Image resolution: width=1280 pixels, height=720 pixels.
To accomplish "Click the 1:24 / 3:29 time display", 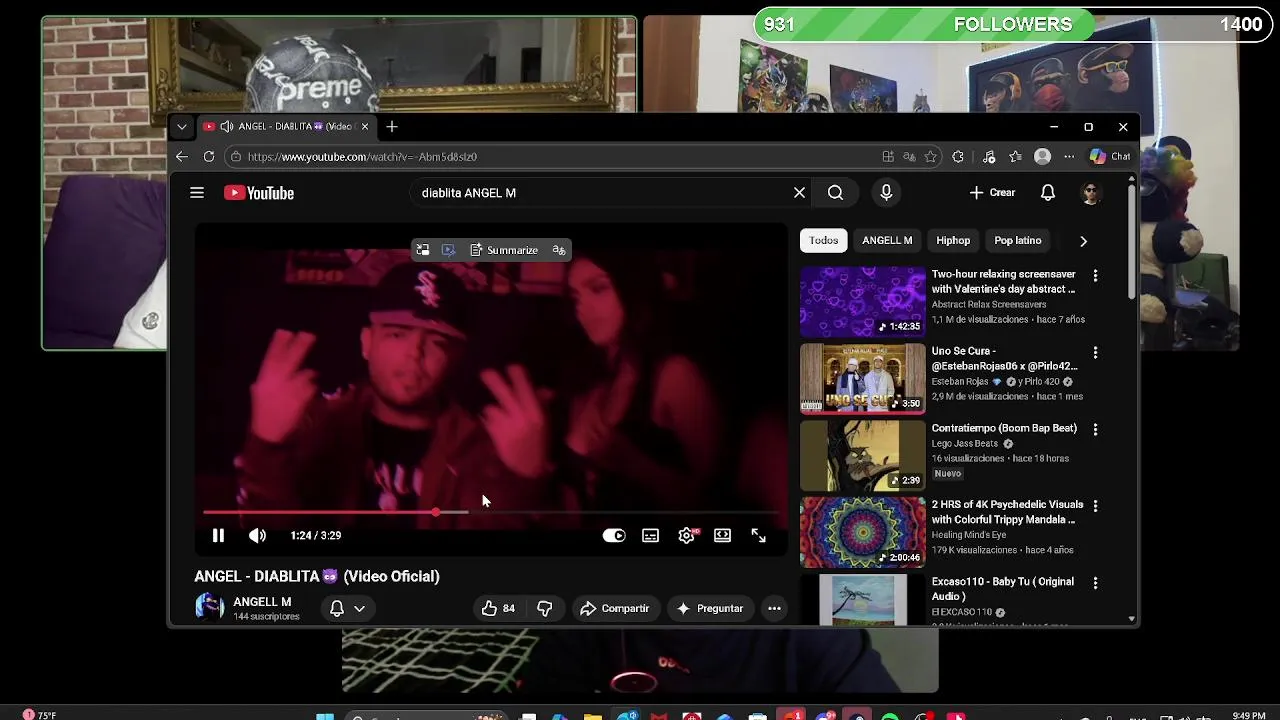I will pyautogui.click(x=316, y=536).
